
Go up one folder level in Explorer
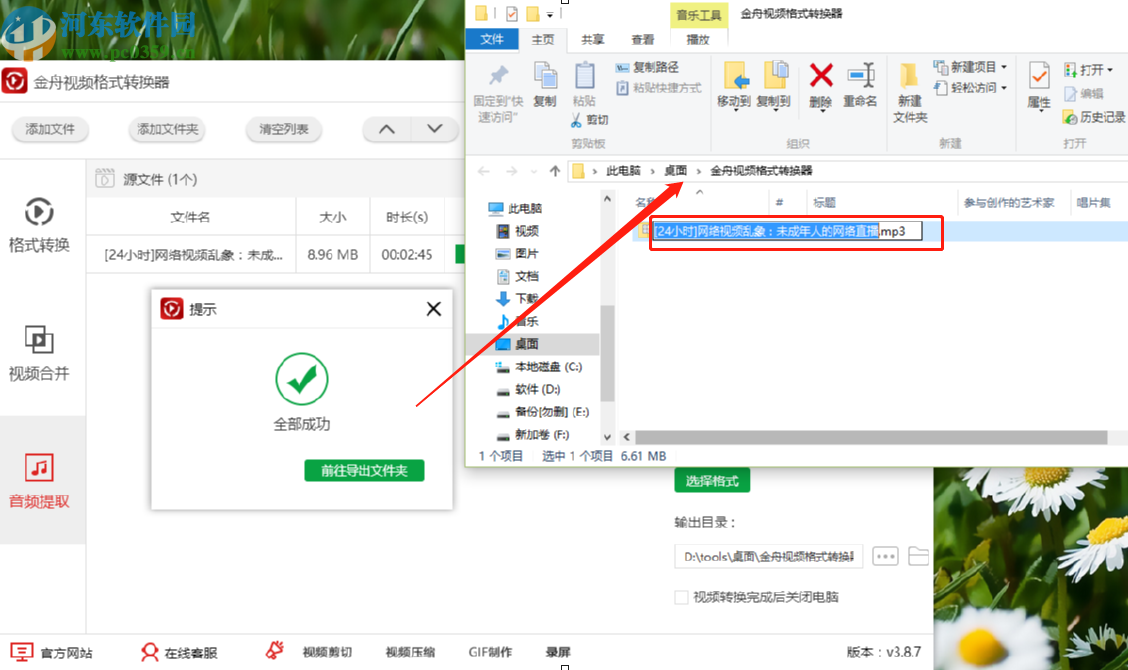click(x=555, y=171)
